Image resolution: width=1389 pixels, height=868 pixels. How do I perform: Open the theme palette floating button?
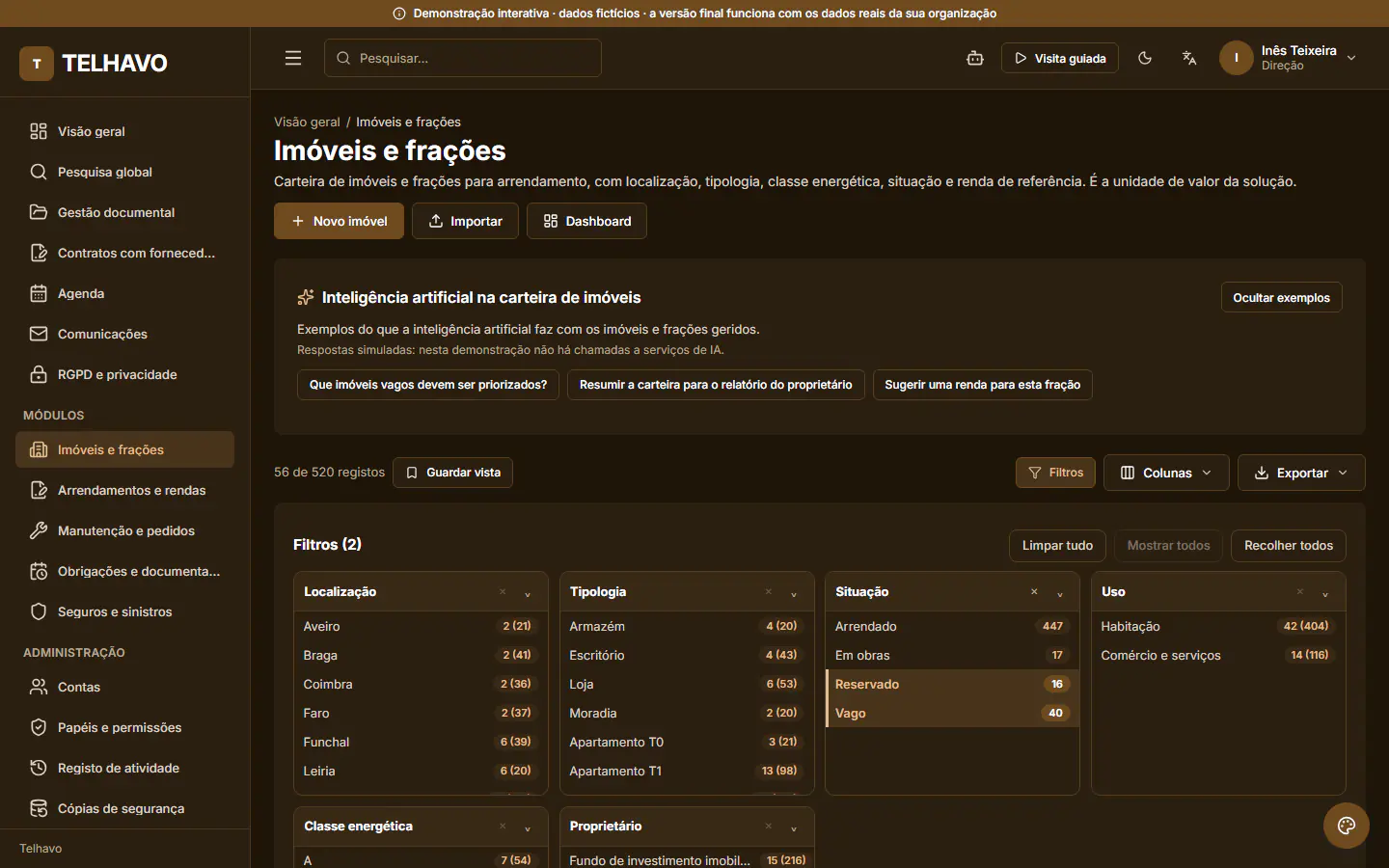pos(1347,826)
